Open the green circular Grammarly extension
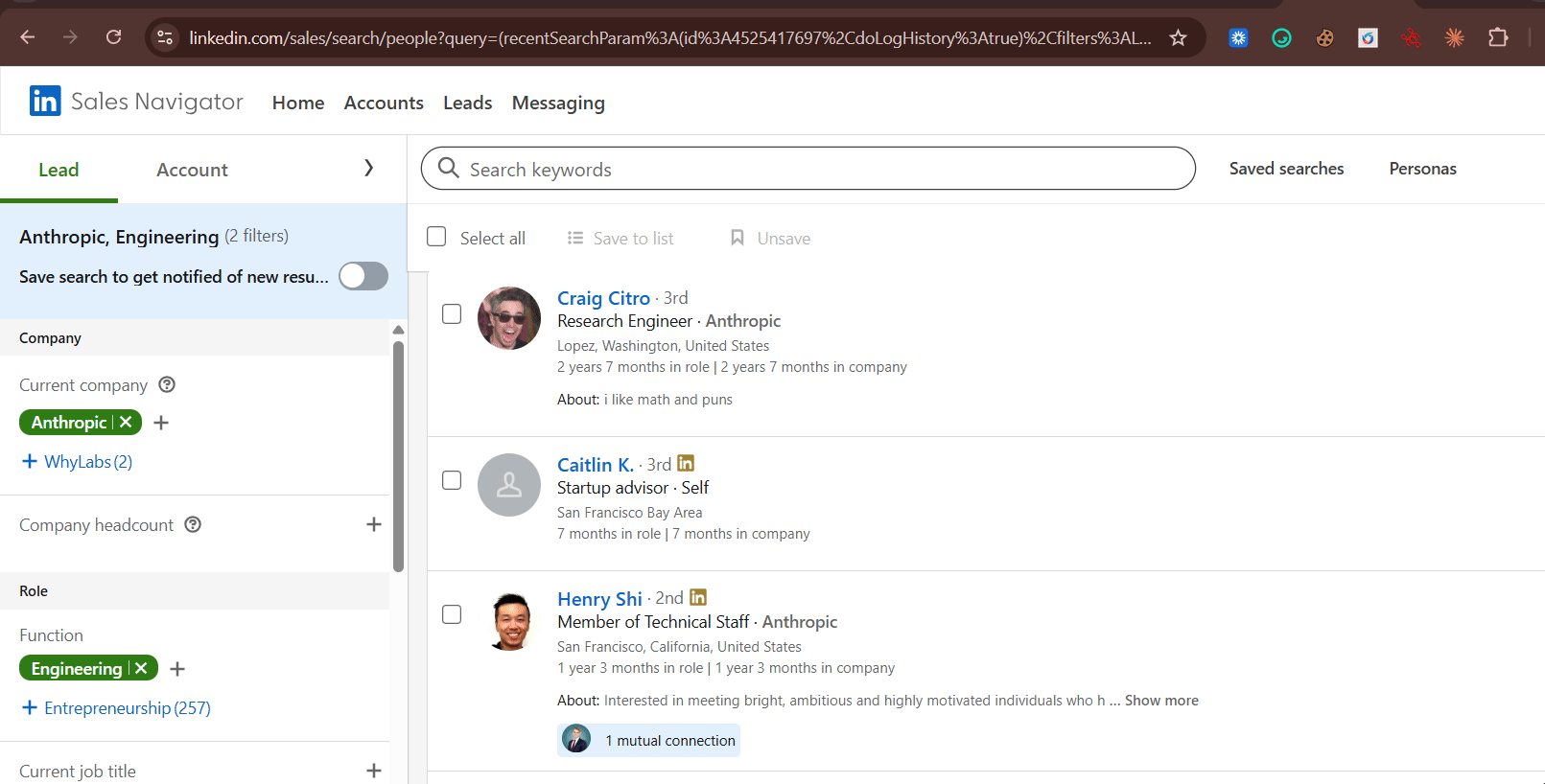Screen dimensions: 1545x784 coord(1281,38)
